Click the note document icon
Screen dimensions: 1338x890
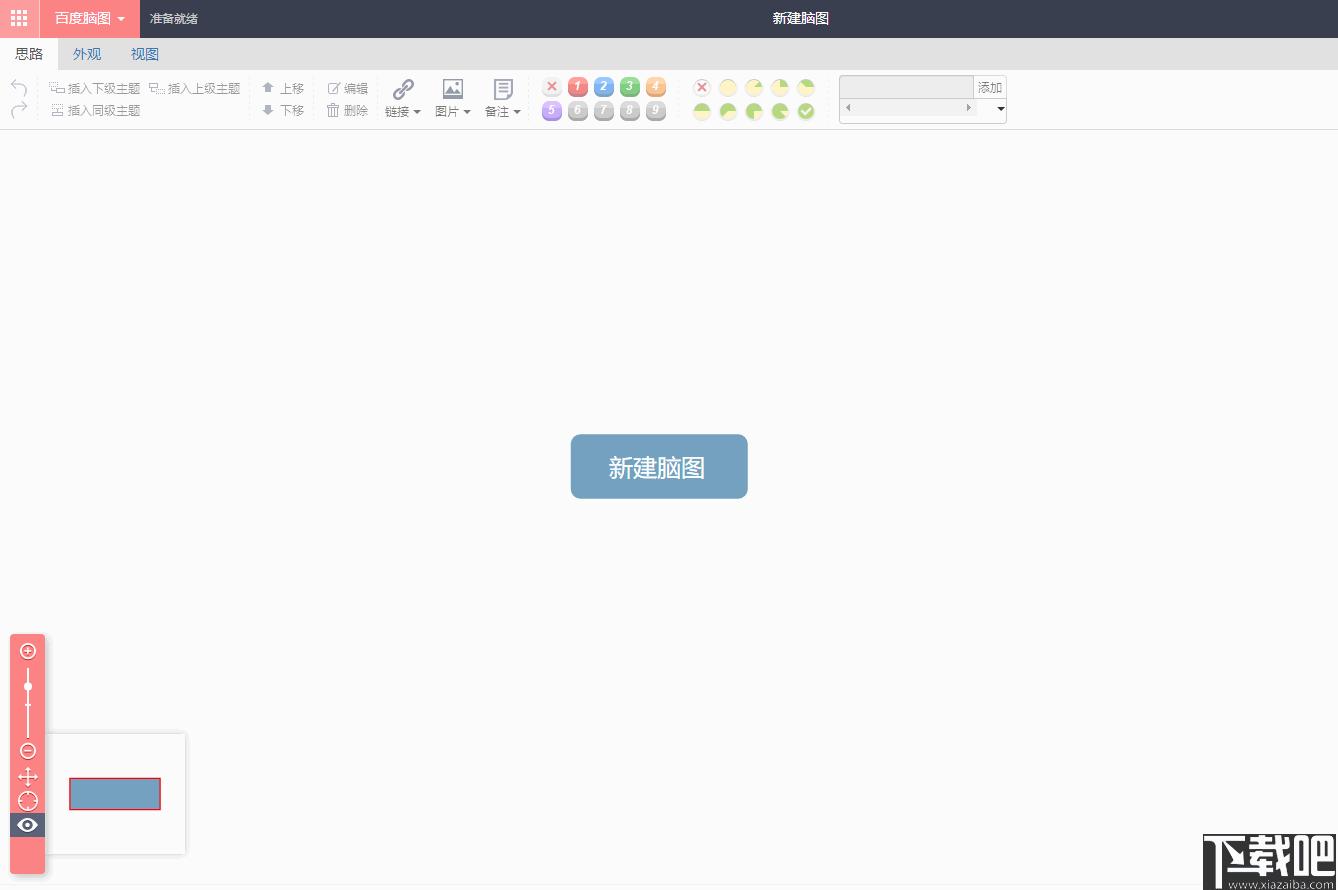click(x=503, y=89)
